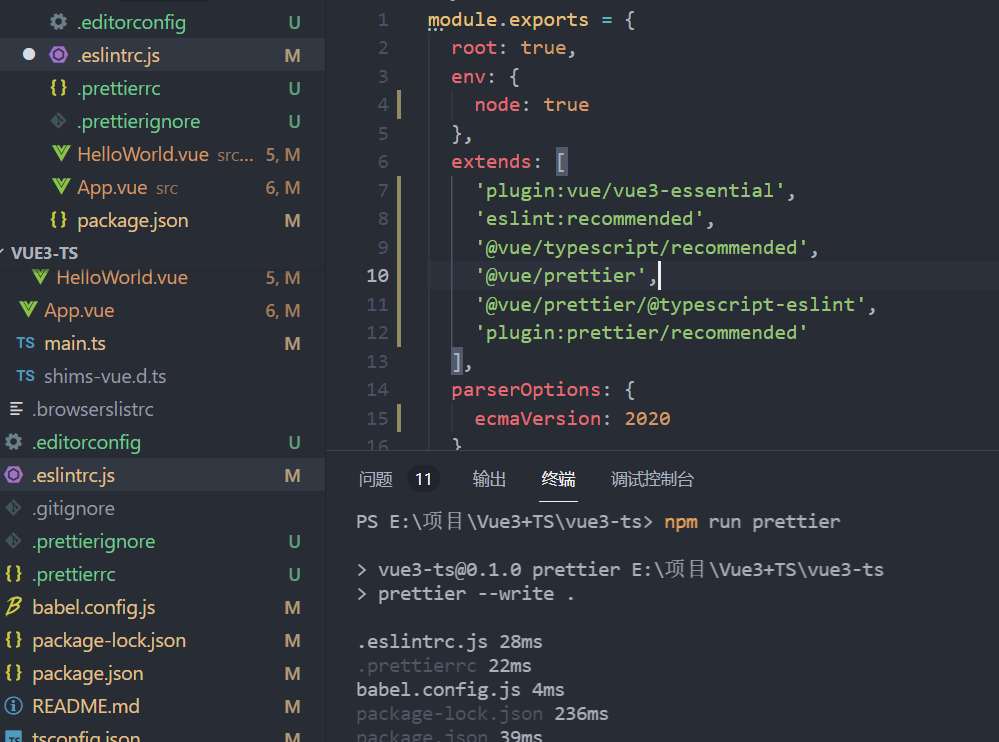
Task: Click braces icon of open-editor package.json
Action: click(x=59, y=220)
